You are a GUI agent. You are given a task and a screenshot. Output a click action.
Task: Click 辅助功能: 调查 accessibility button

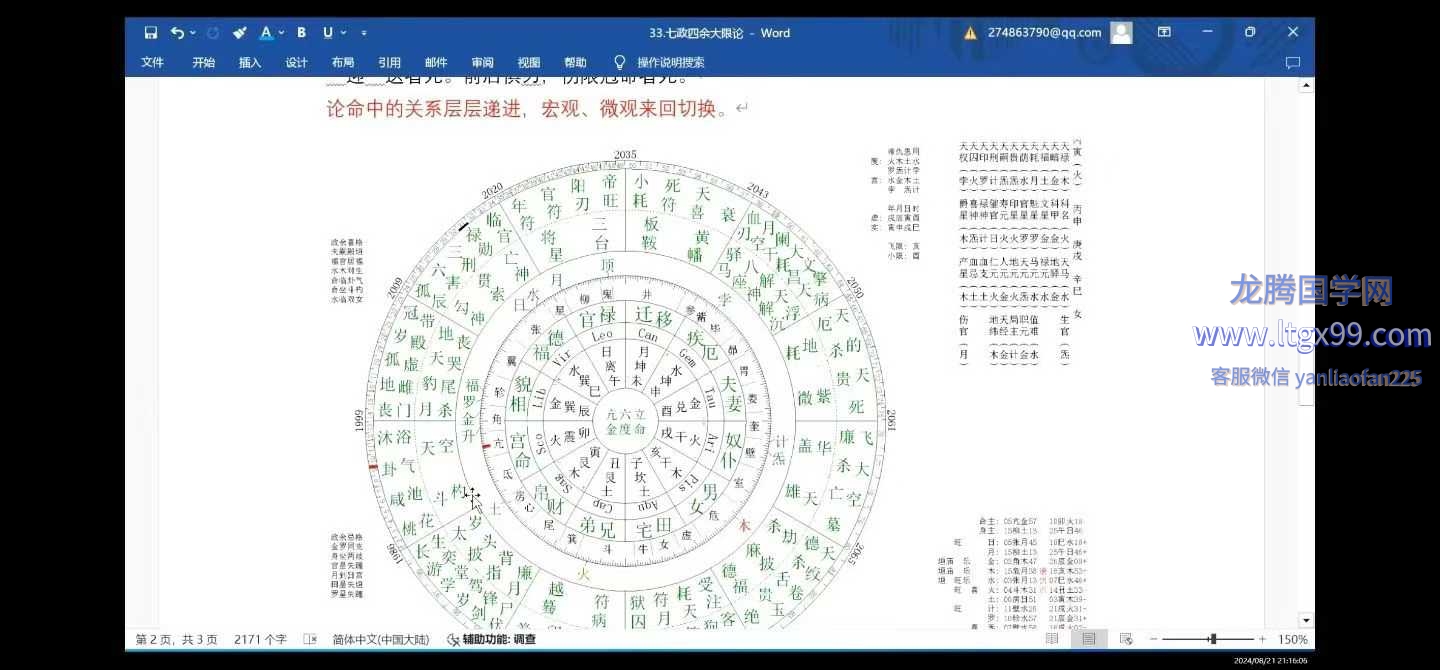tap(491, 639)
